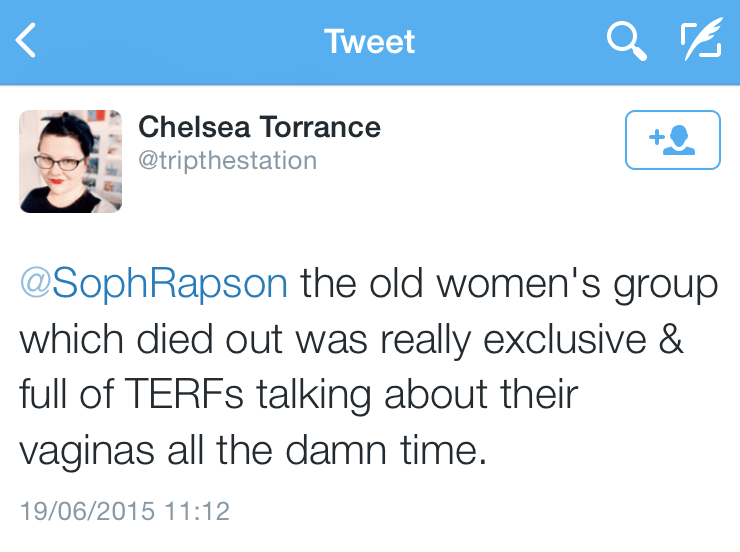Follow Chelsea Torrance using the add-user button
The width and height of the screenshot is (740, 552).
click(x=672, y=140)
